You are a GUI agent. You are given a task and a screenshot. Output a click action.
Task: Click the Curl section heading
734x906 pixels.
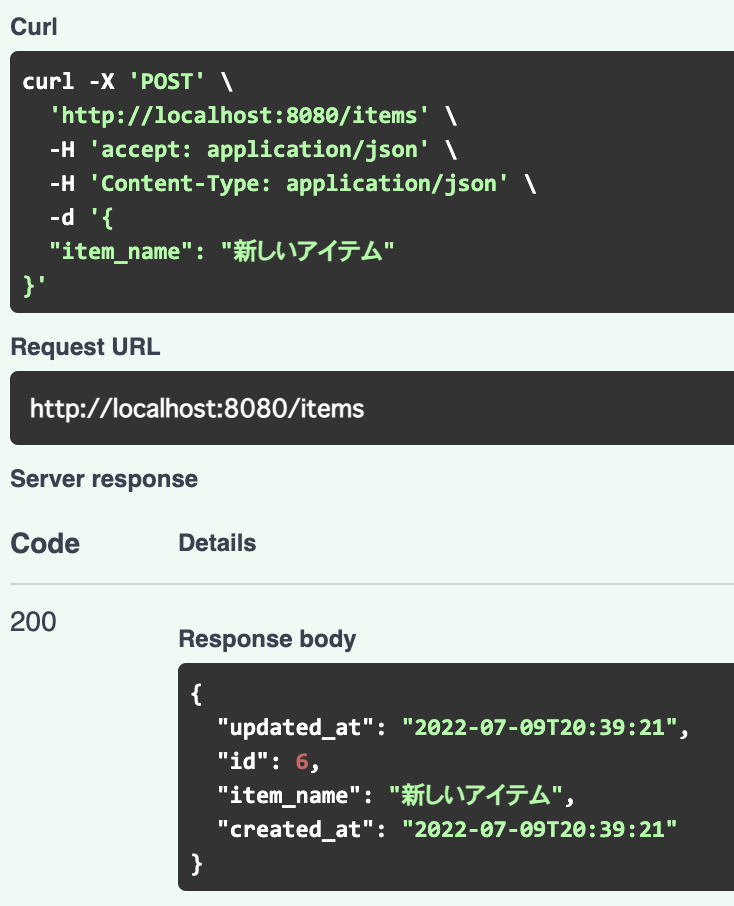[34, 27]
